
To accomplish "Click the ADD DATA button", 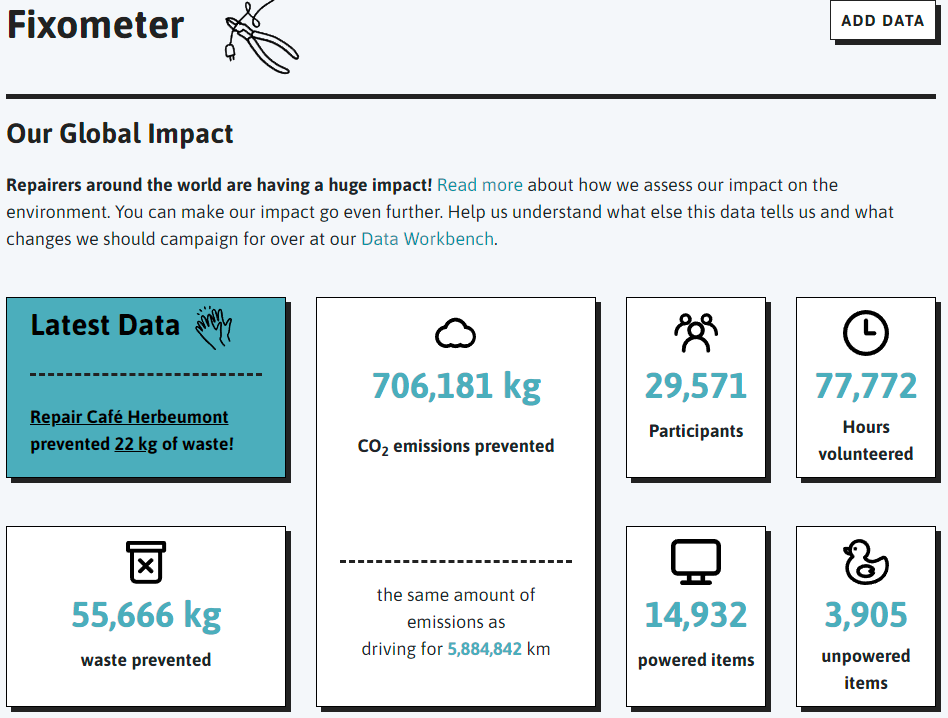I will pos(883,21).
